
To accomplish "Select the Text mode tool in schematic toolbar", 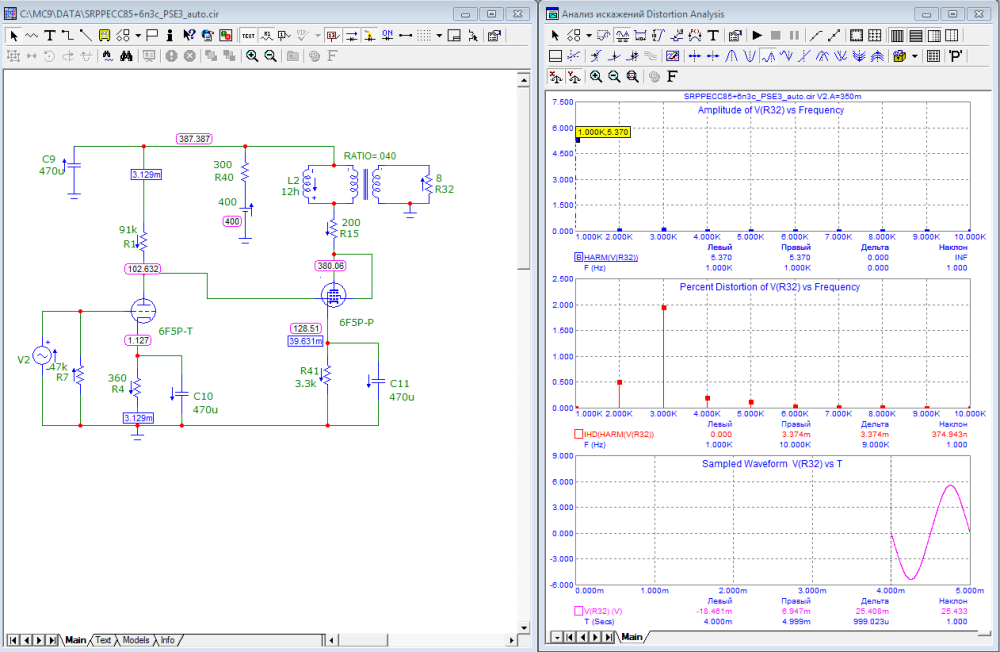I will 49,34.
